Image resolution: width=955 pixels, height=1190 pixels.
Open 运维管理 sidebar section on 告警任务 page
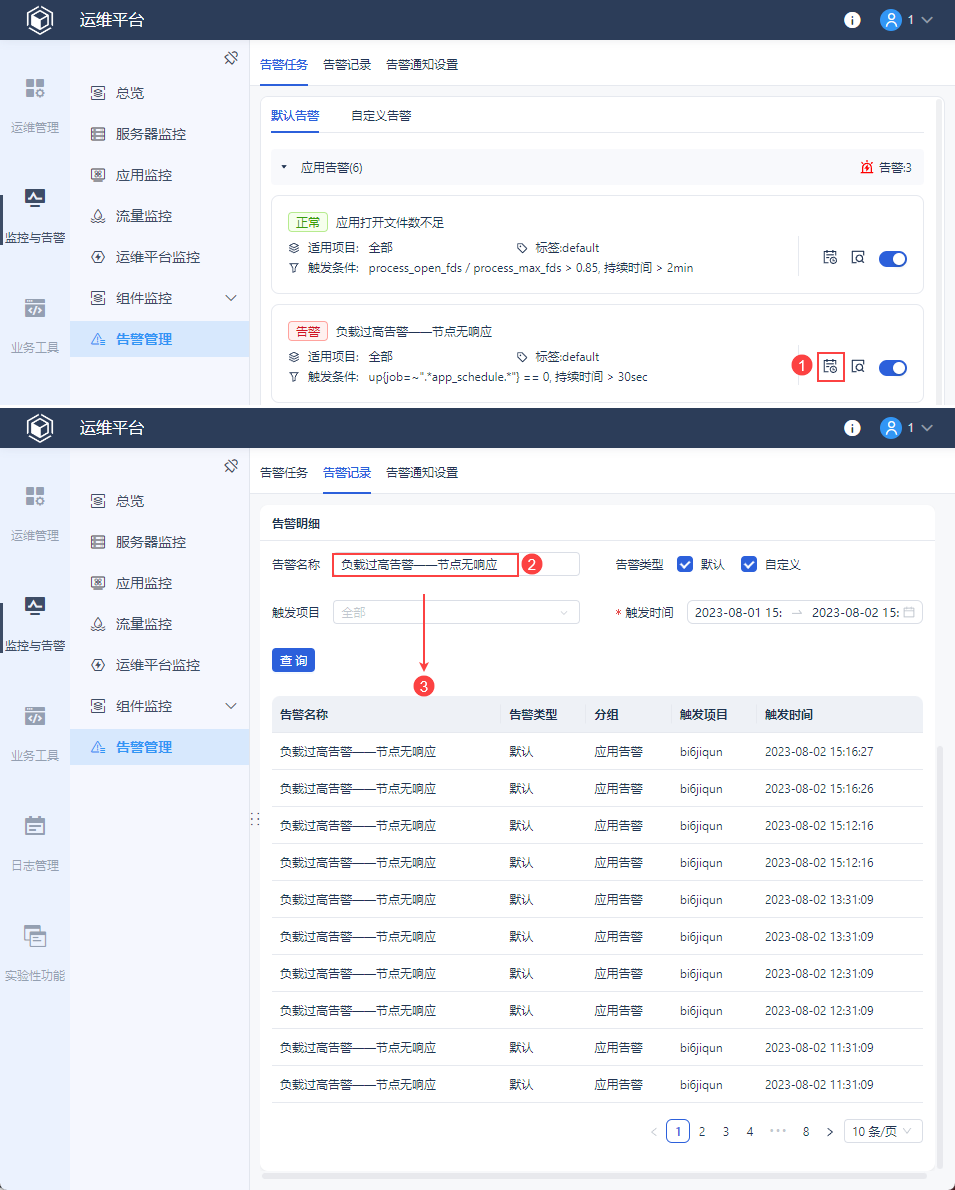point(35,105)
